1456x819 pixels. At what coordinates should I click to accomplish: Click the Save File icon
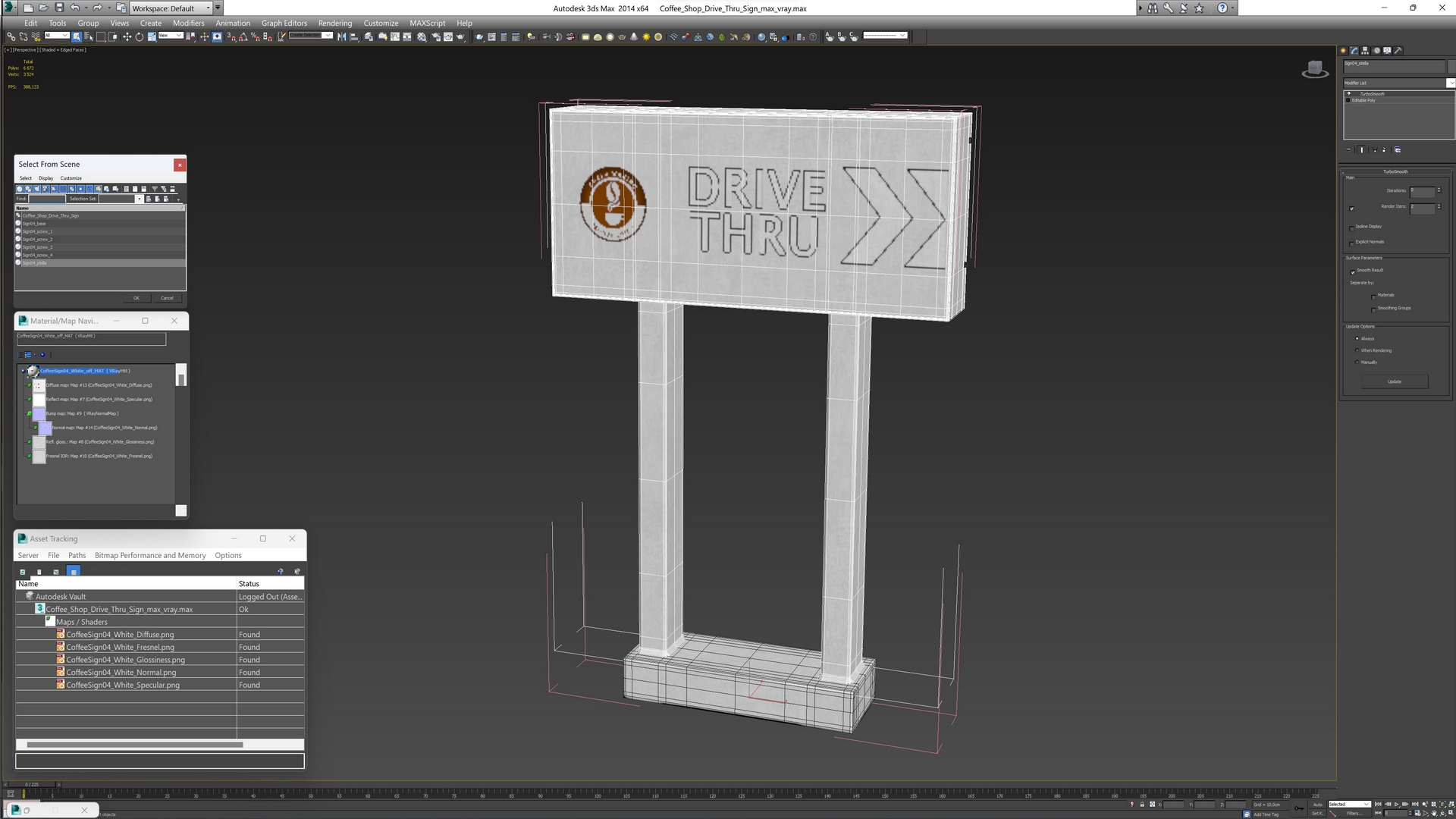point(59,8)
